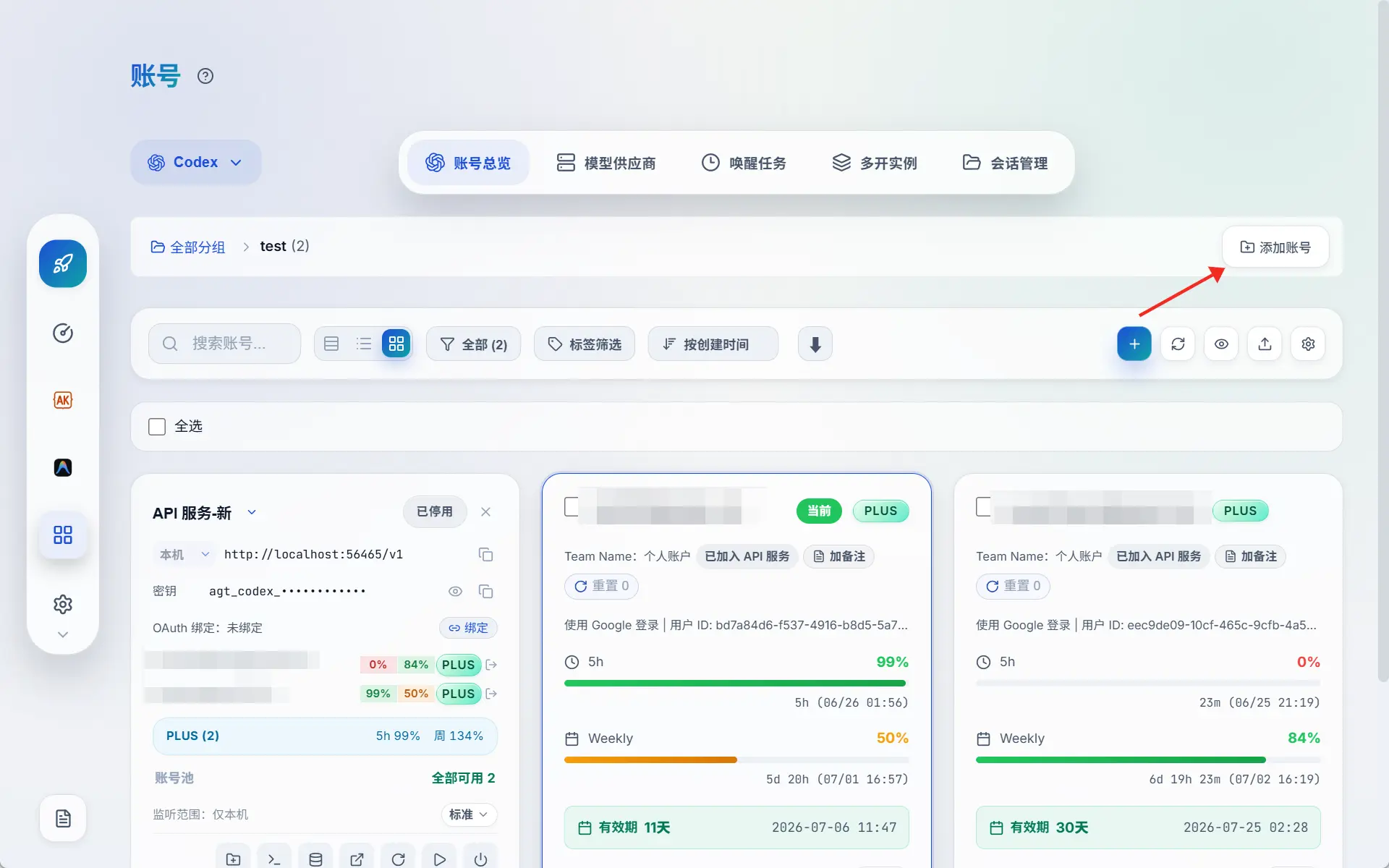The width and height of the screenshot is (1389, 868).
Task: Click the download arrow sort direction button
Action: (x=815, y=344)
